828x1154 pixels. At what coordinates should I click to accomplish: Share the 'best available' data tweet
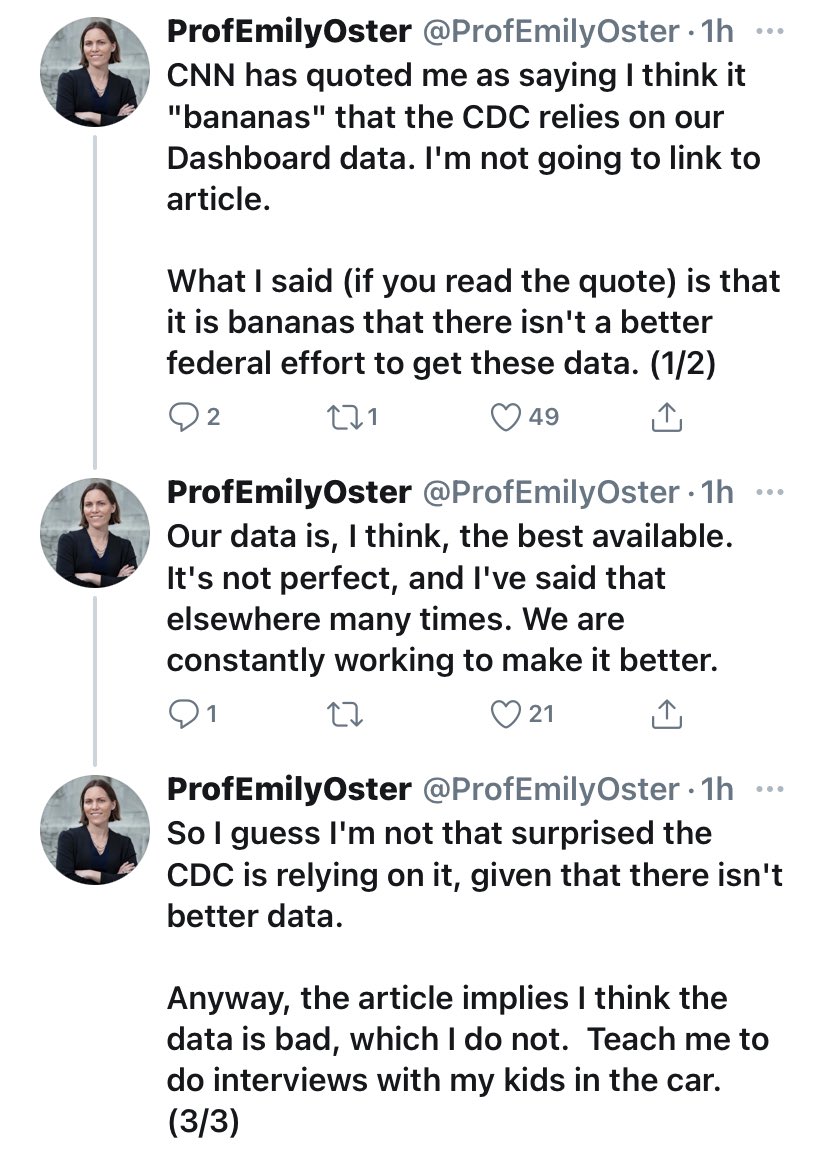pos(666,713)
